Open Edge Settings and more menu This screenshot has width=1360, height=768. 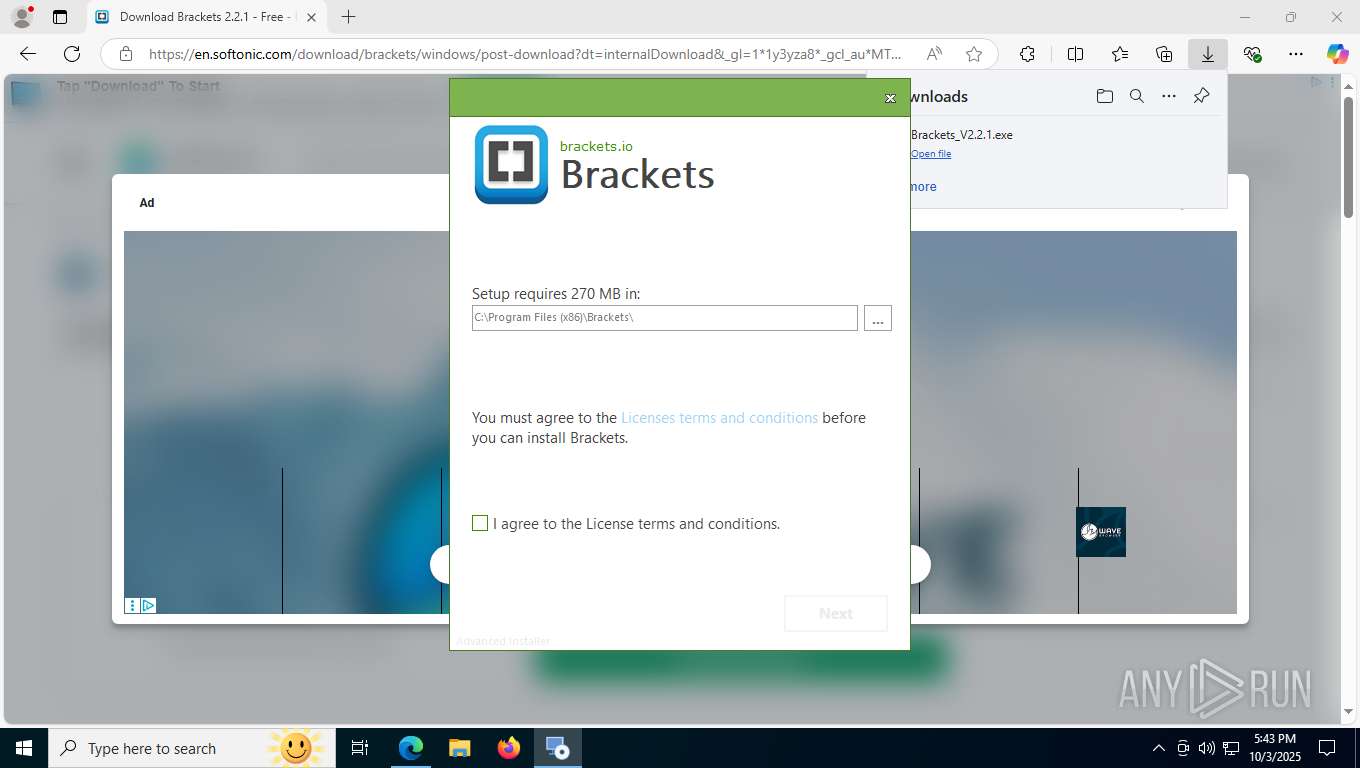pyautogui.click(x=1295, y=54)
